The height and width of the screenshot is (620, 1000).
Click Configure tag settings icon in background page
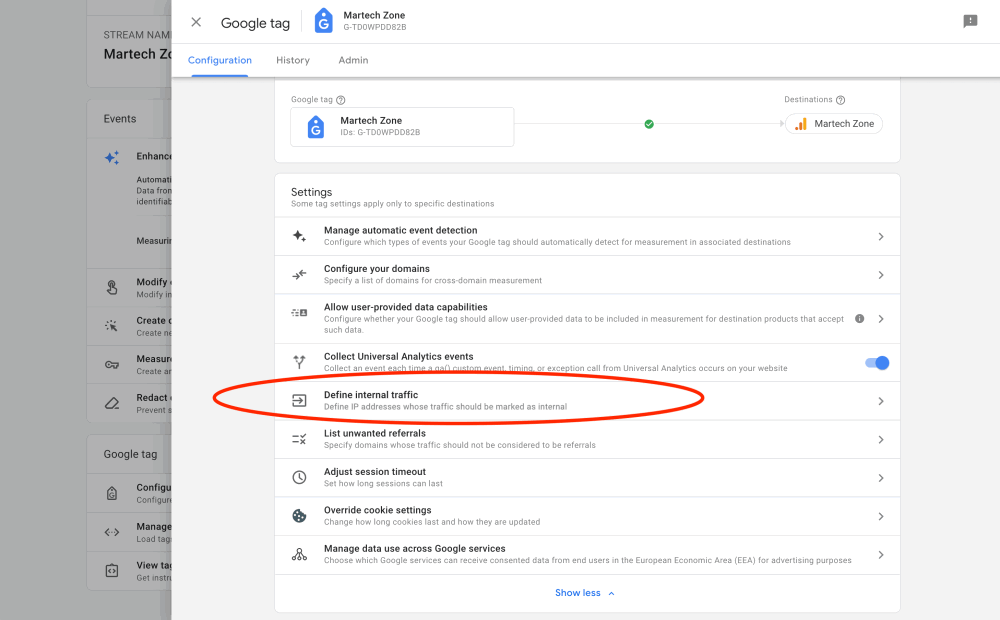click(x=112, y=493)
